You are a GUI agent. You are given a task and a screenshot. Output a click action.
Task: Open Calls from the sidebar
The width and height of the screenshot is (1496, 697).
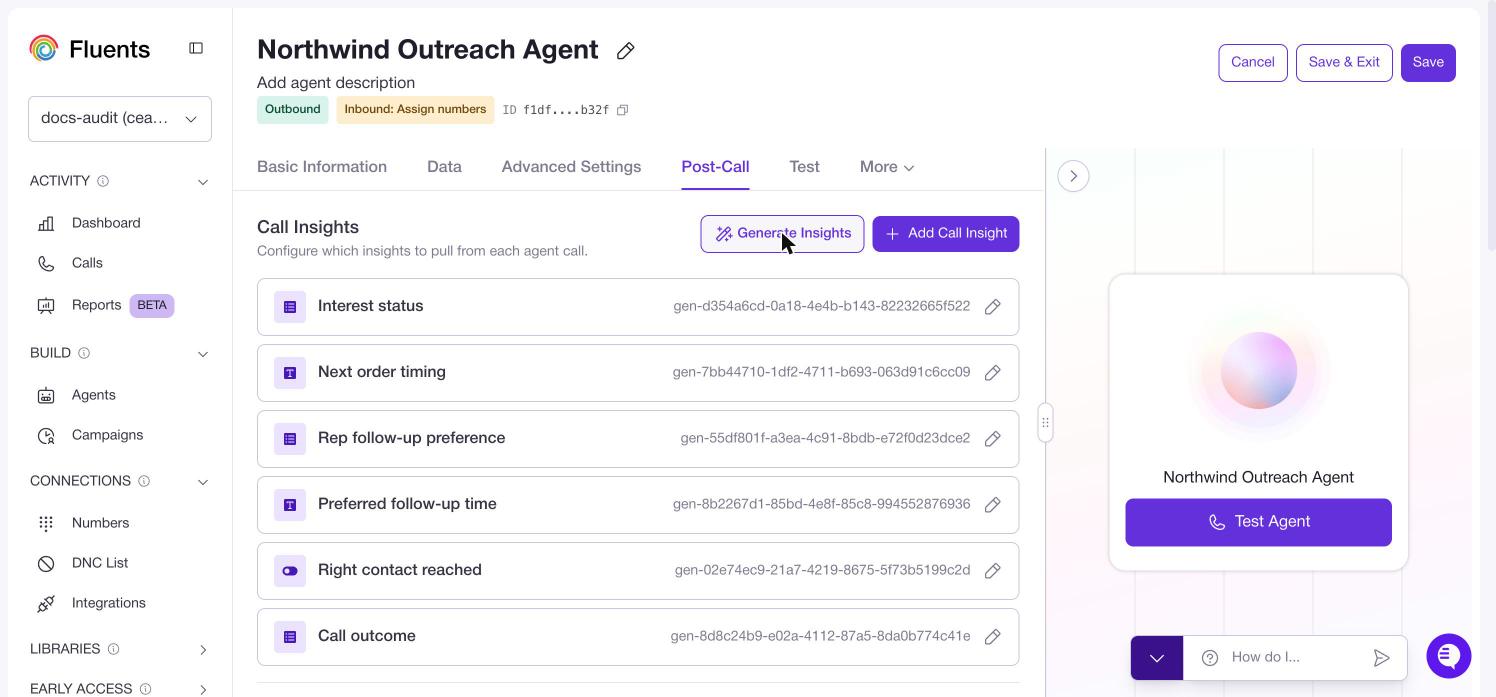87,263
